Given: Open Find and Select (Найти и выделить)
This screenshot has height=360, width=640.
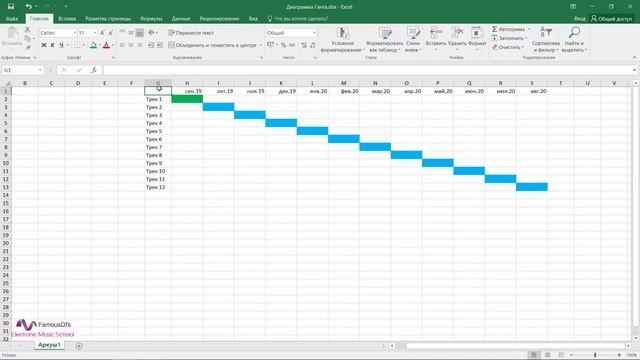Looking at the screenshot, I should click(574, 40).
